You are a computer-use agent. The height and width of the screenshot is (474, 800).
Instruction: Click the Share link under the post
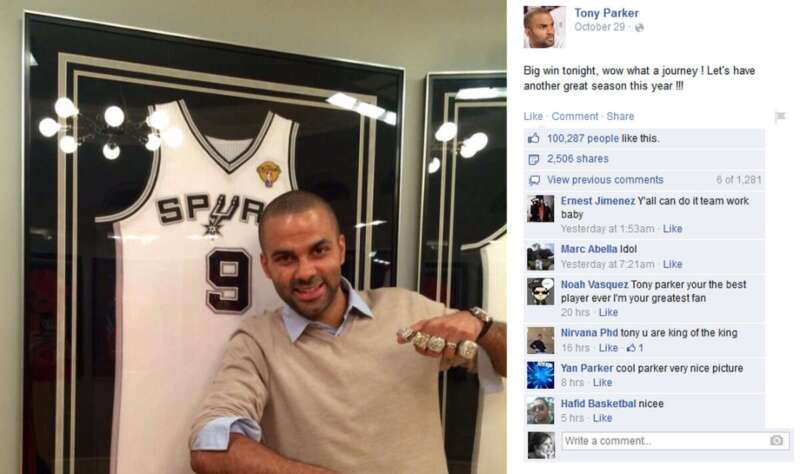click(x=620, y=116)
